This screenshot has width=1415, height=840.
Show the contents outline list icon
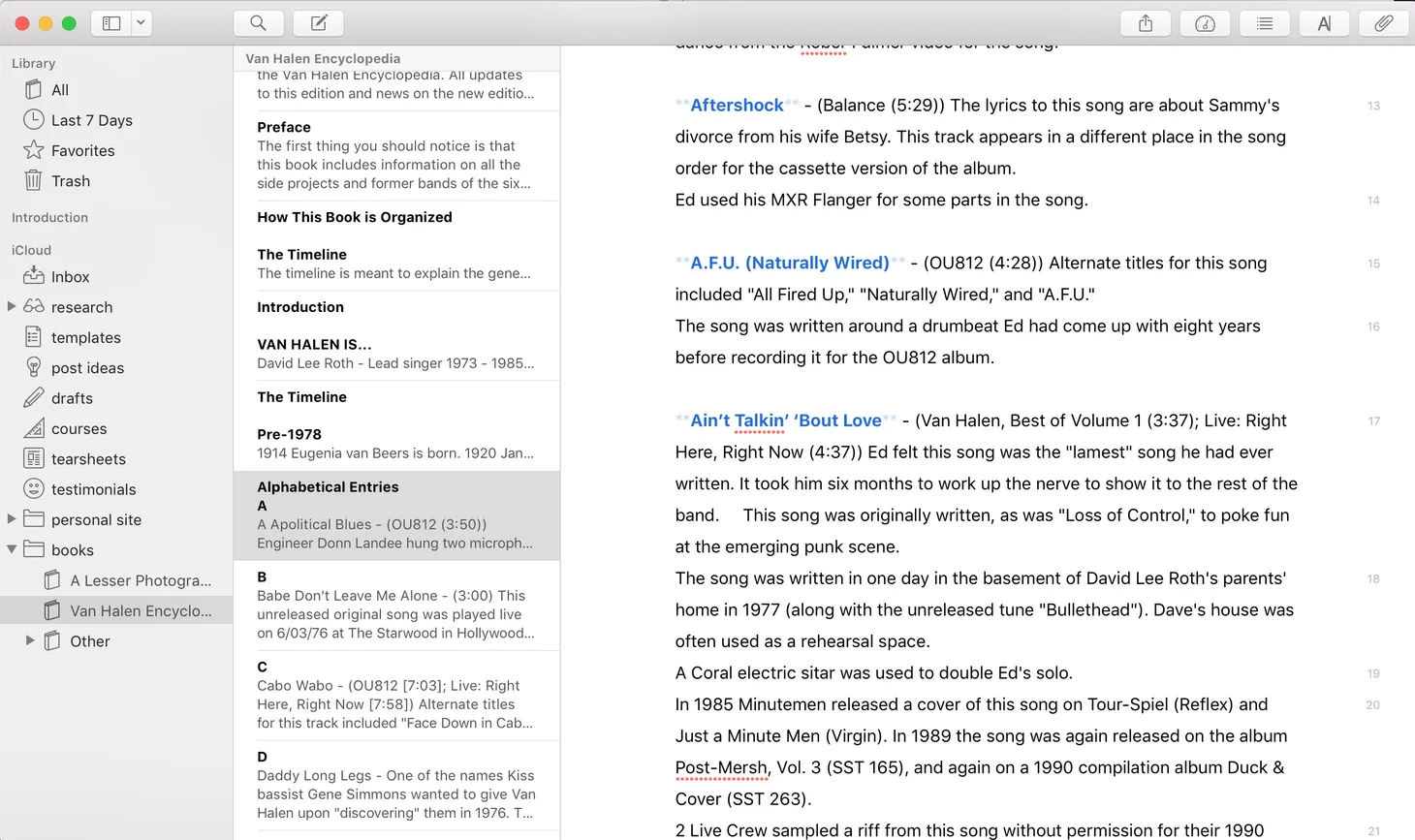pos(1264,22)
